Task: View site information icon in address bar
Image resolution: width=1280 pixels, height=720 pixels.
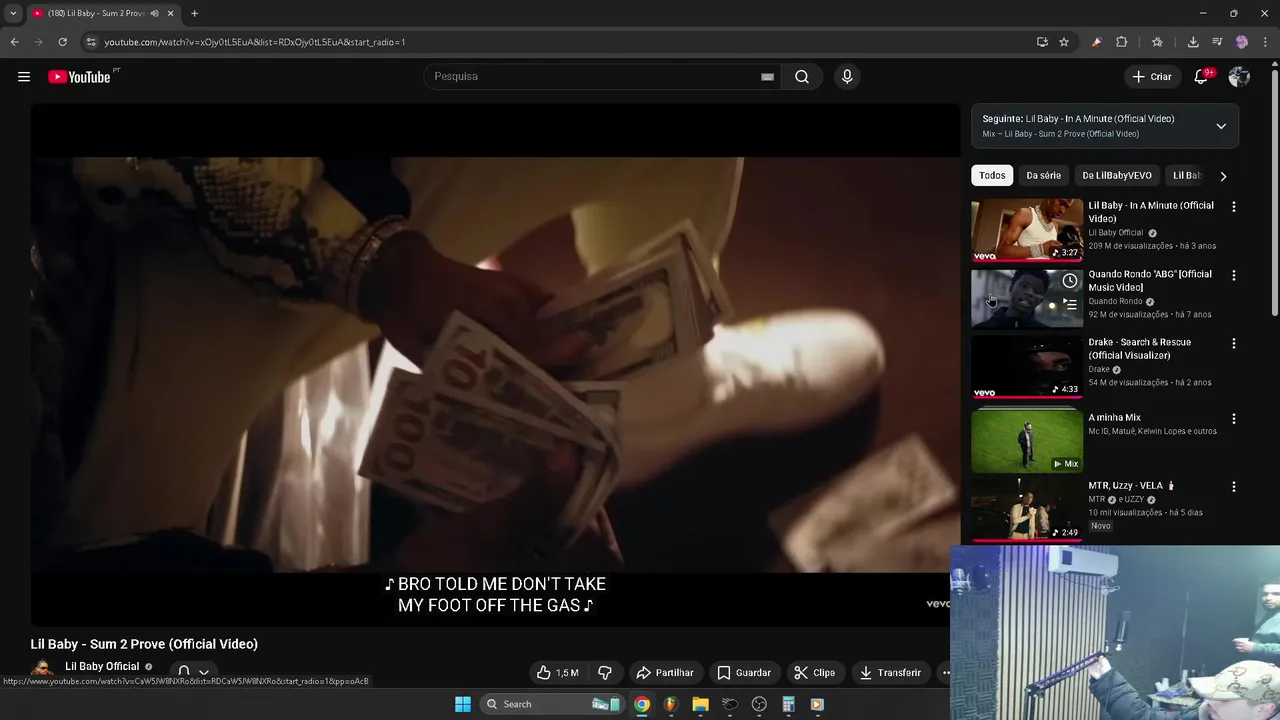Action: click(91, 42)
